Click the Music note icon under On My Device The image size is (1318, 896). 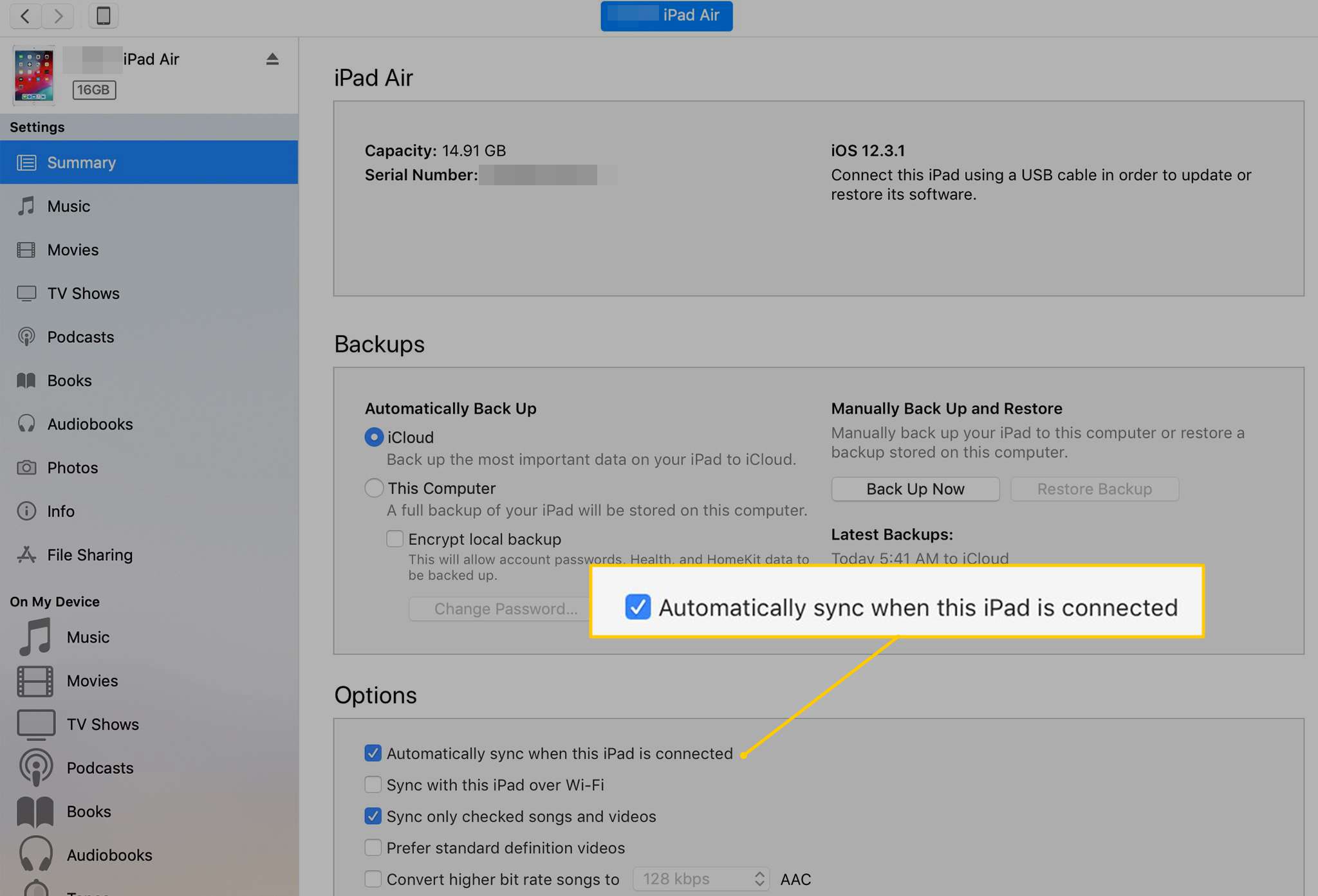(x=35, y=637)
